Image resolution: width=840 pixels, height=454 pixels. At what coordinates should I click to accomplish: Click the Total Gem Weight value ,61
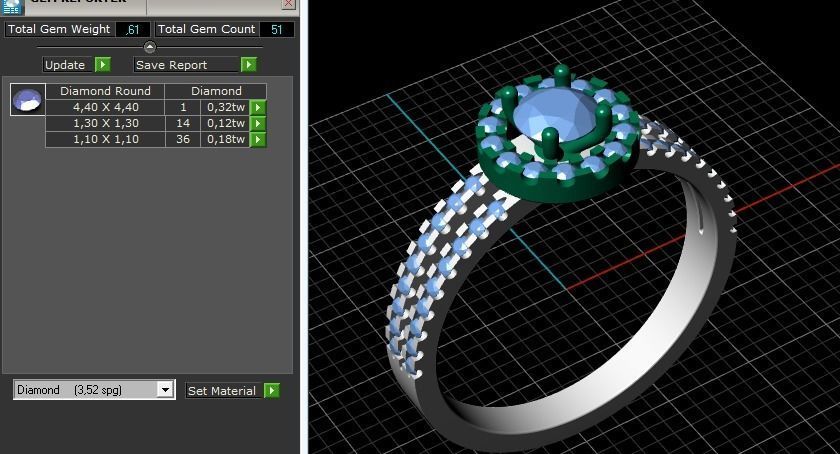tap(133, 29)
